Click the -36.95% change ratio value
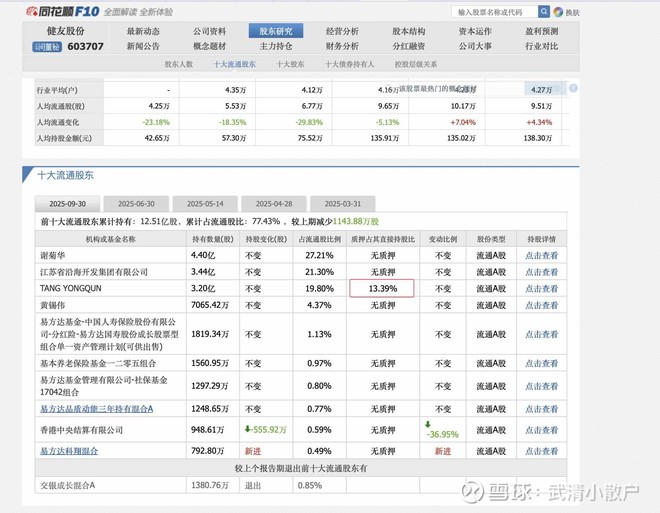The image size is (660, 513). tap(442, 434)
